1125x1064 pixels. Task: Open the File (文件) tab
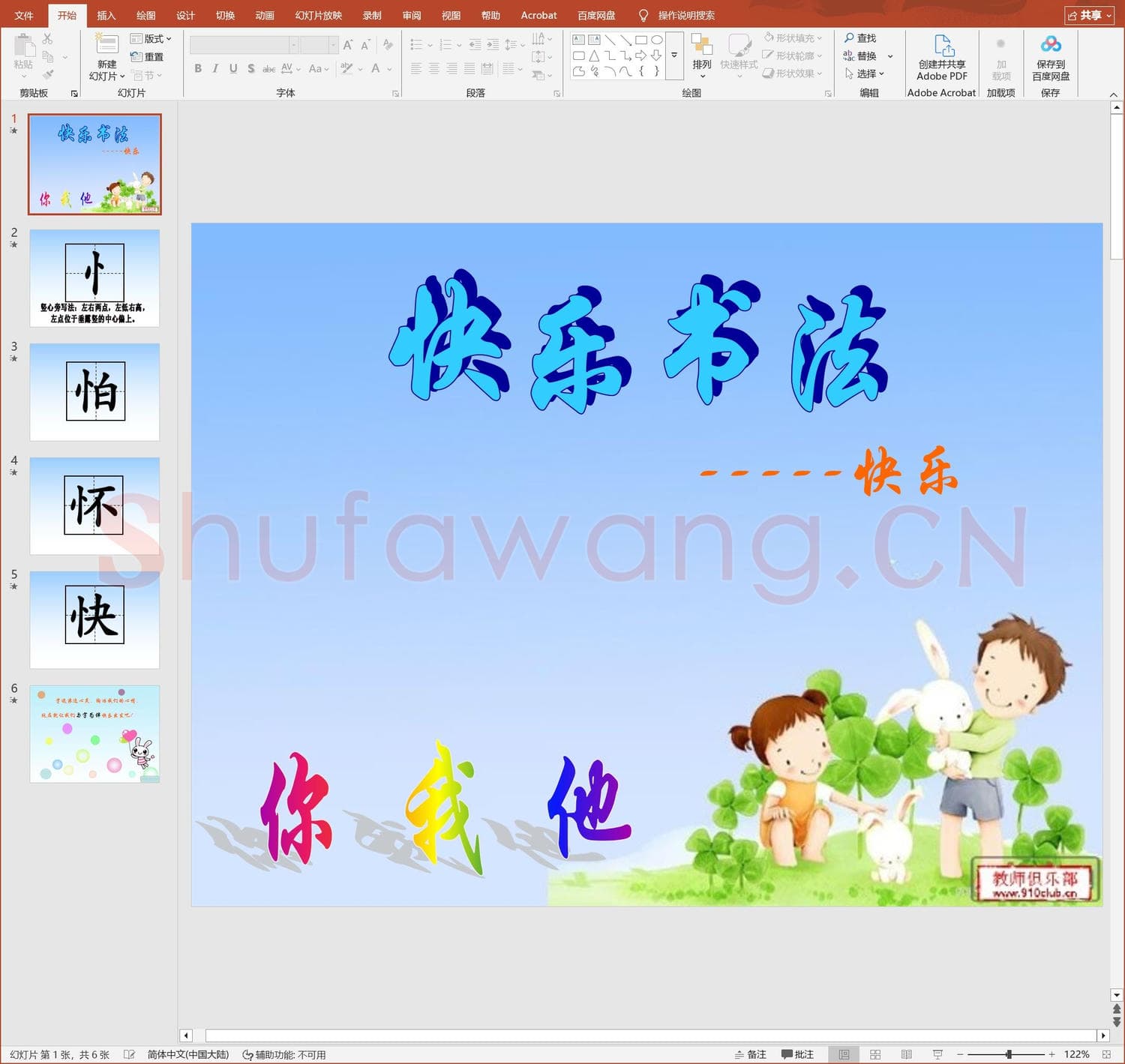coord(24,15)
